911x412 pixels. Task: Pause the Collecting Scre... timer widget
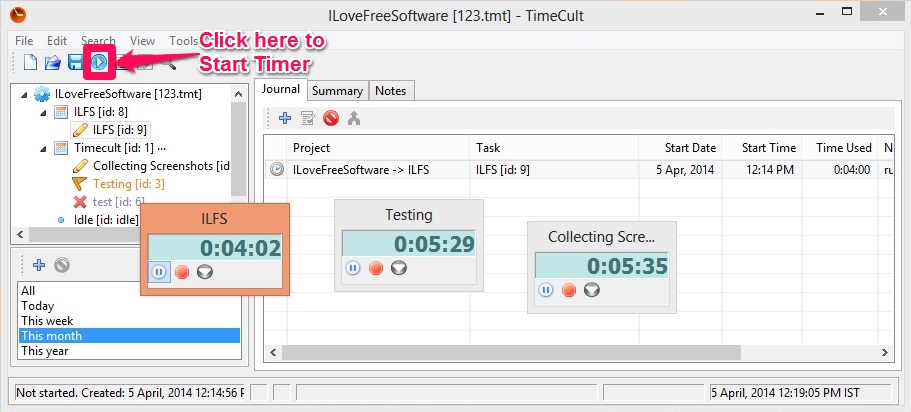(x=546, y=289)
